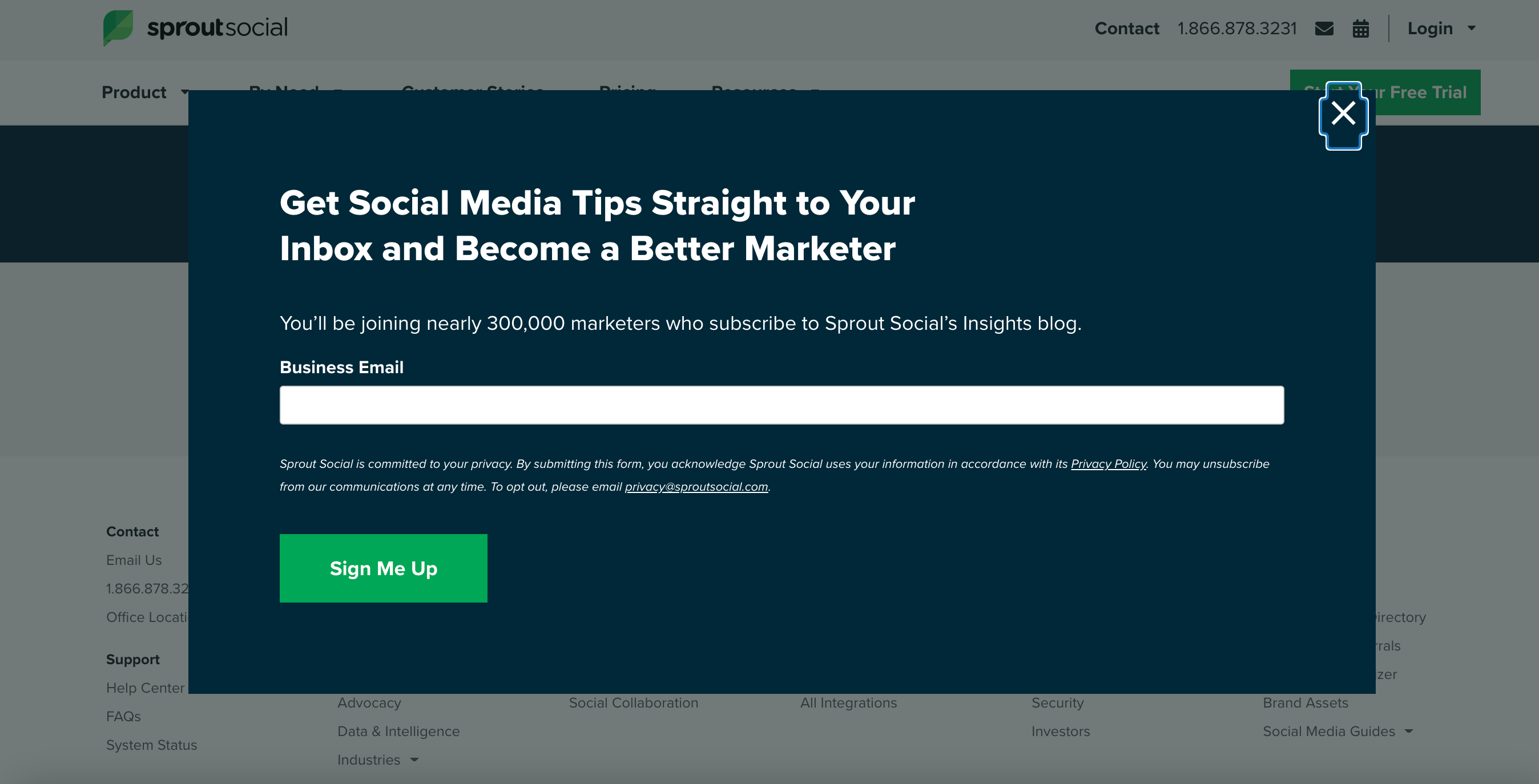Expand the Industries footer menu
The image size is (1539, 784).
click(x=414, y=760)
